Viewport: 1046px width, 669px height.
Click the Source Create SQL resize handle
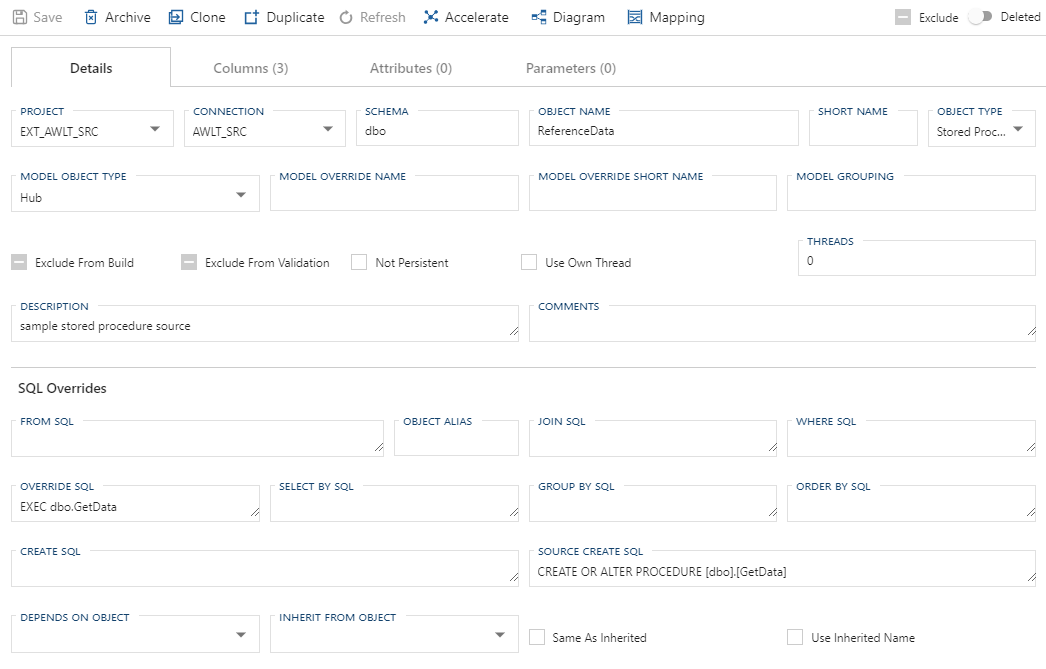(x=1031, y=576)
